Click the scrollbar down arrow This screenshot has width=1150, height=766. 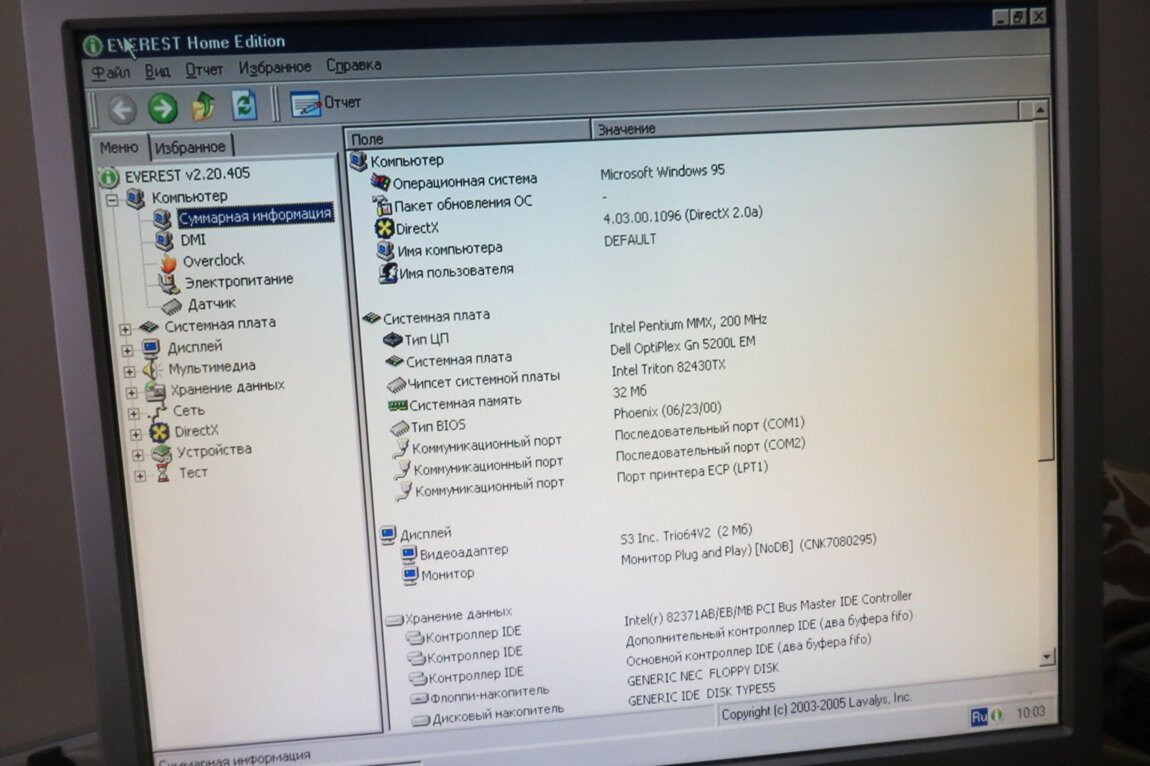(1047, 657)
